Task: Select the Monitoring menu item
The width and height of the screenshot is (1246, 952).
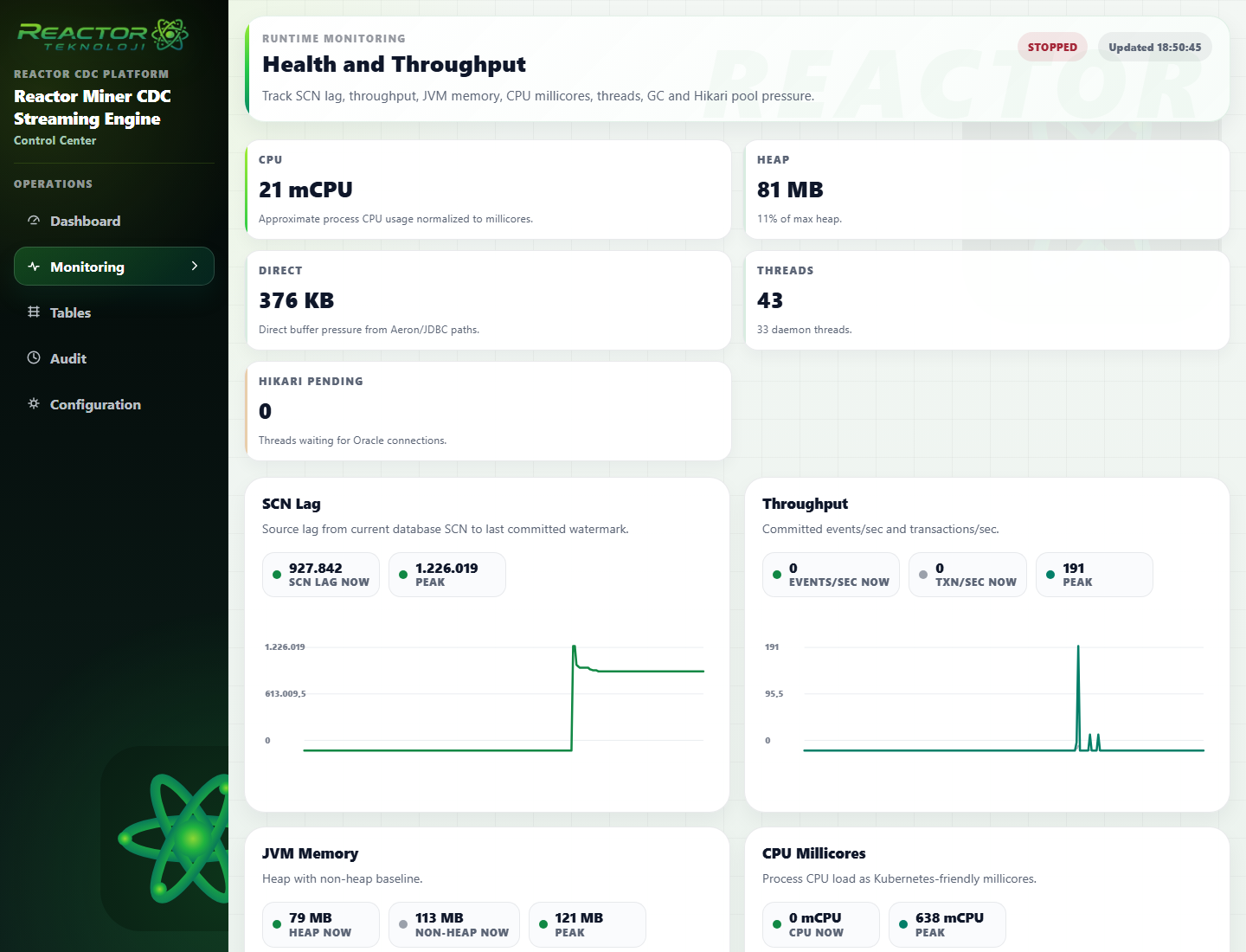Action: pos(114,267)
